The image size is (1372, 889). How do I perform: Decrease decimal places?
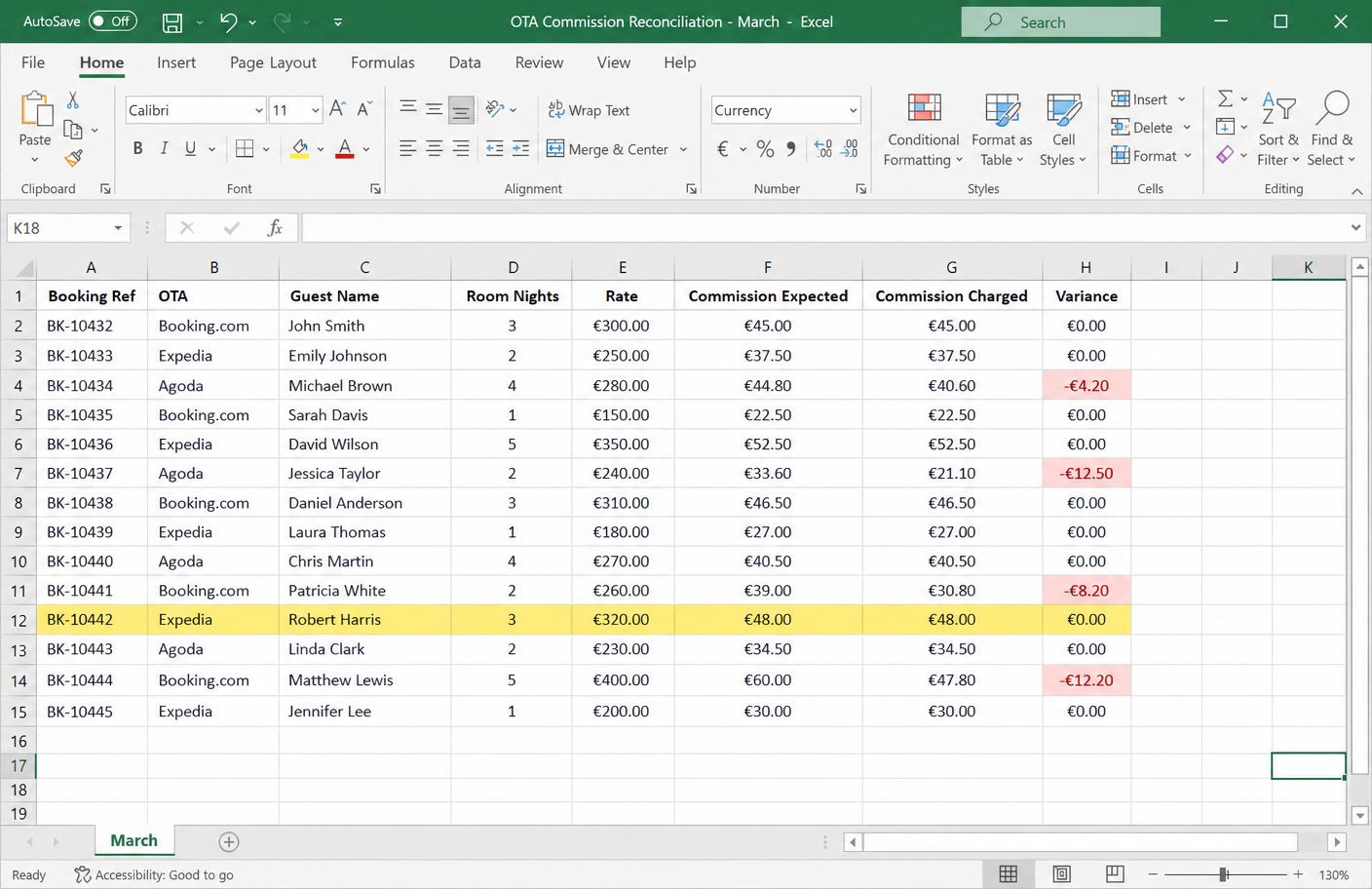(x=850, y=149)
